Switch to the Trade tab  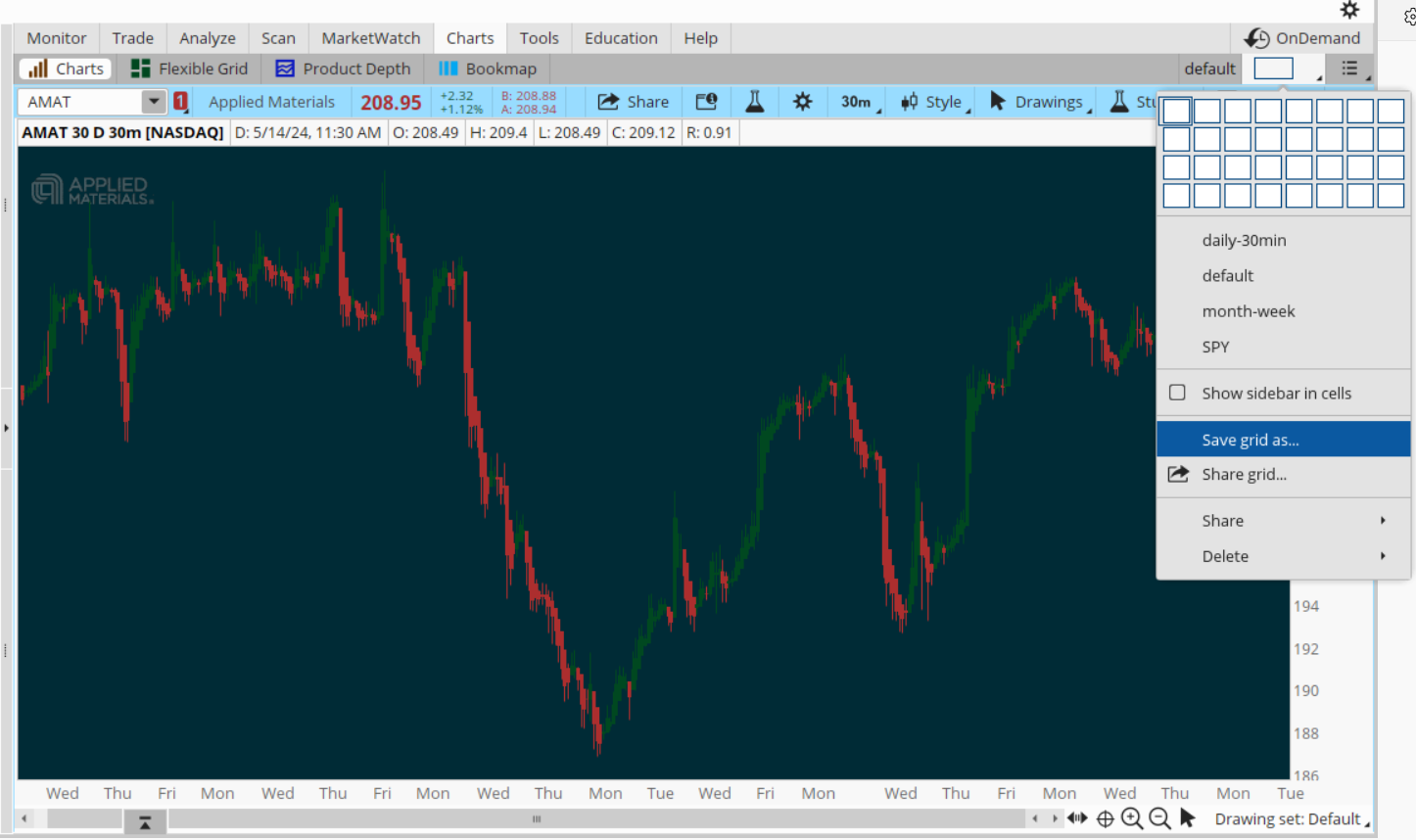[x=132, y=38]
